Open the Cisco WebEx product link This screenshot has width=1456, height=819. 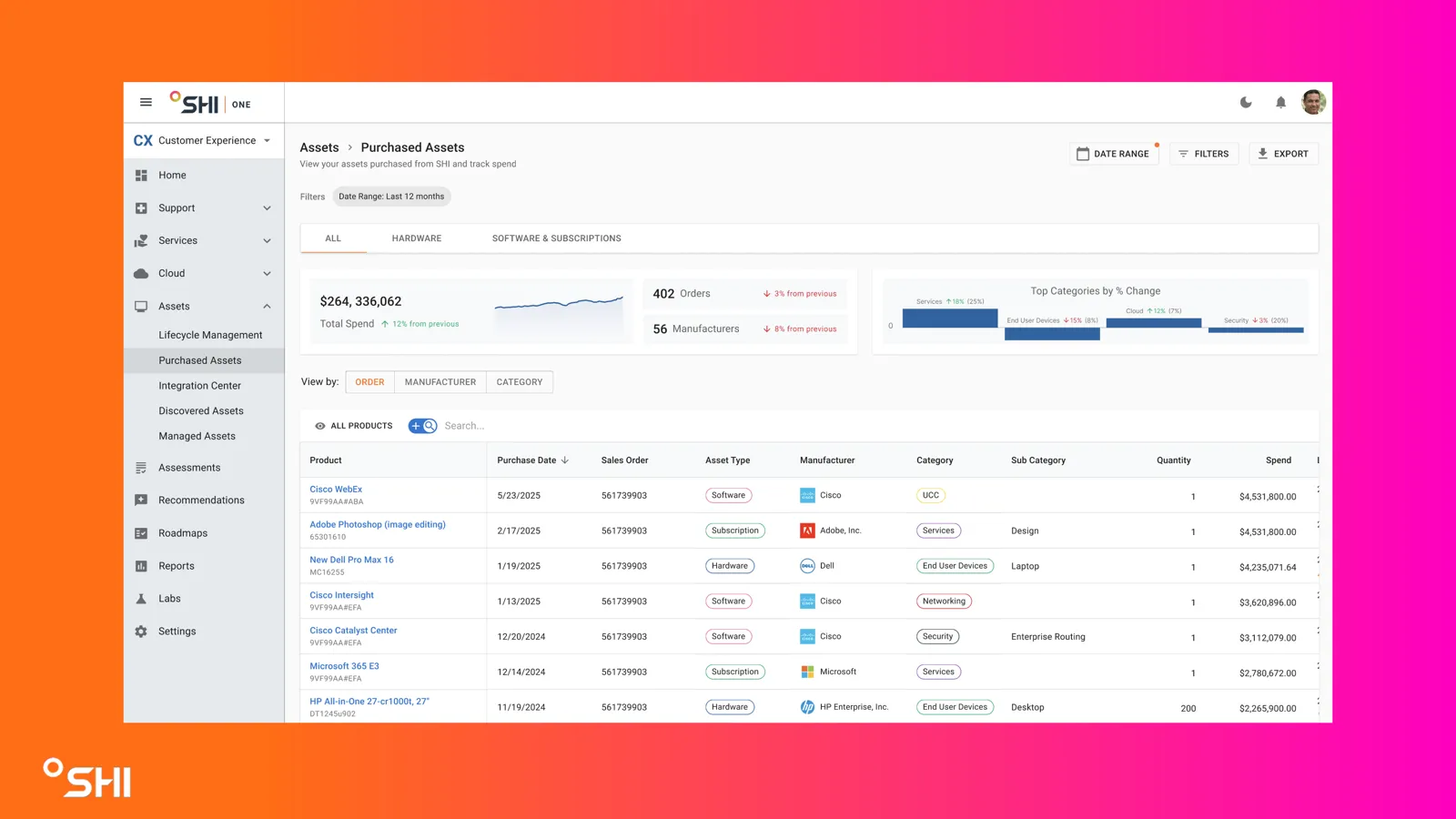(x=336, y=490)
